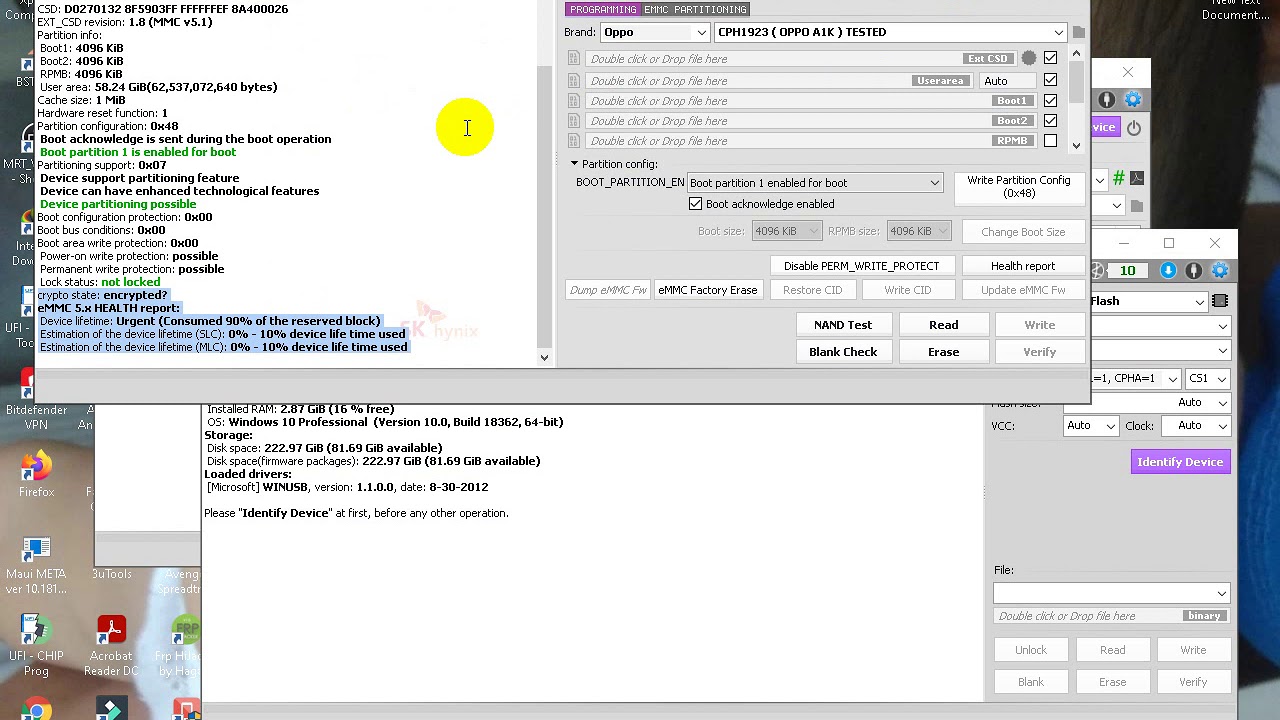Click file icon on Userarea row
This screenshot has width=1280, height=720.
(573, 81)
